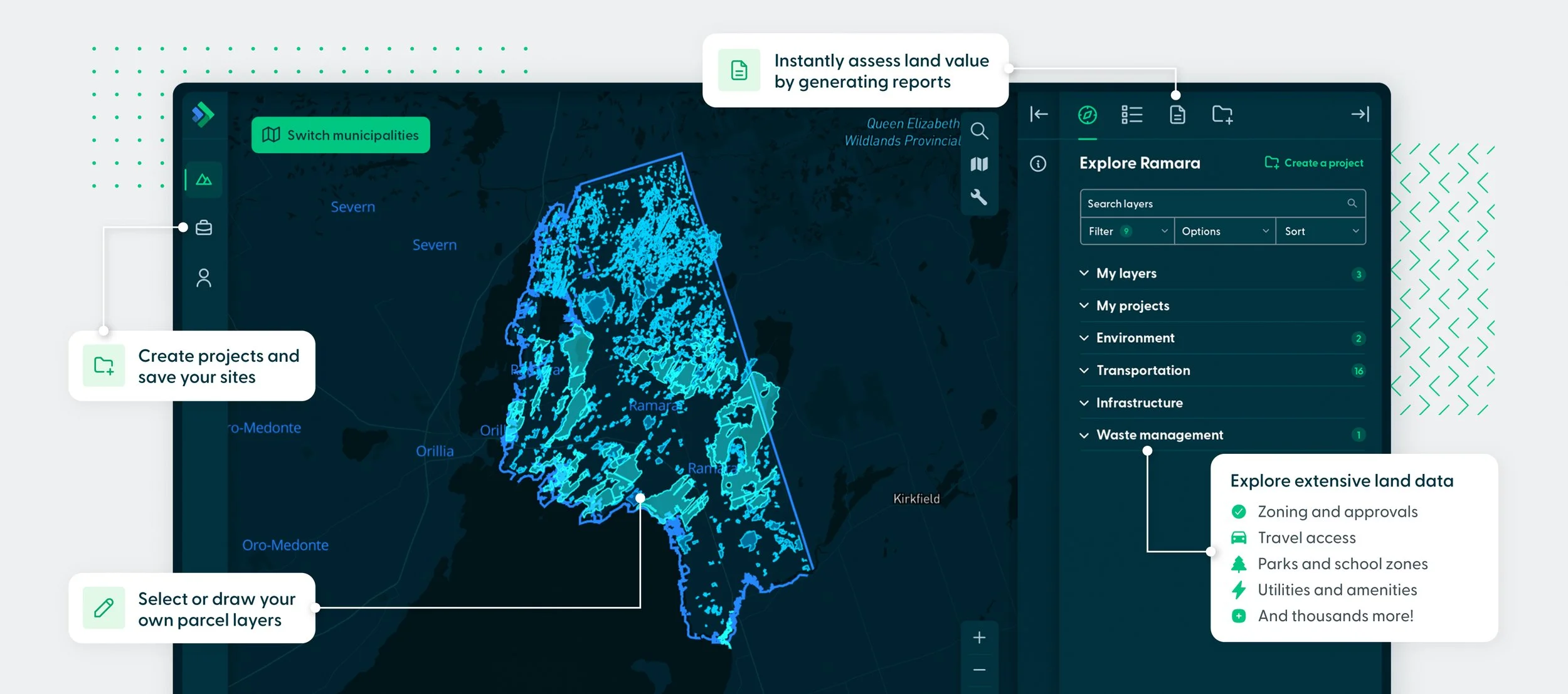Expand the Transportation layer group
1568x694 pixels.
pyautogui.click(x=1142, y=371)
